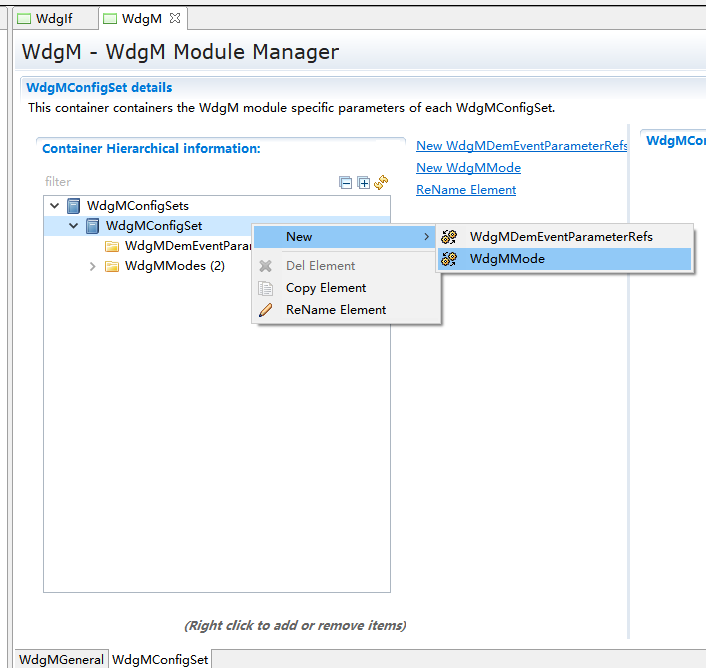Viewport: 706px width, 668px height.
Task: Collapse the WdgMConfigSets tree node
Action: click(54, 206)
